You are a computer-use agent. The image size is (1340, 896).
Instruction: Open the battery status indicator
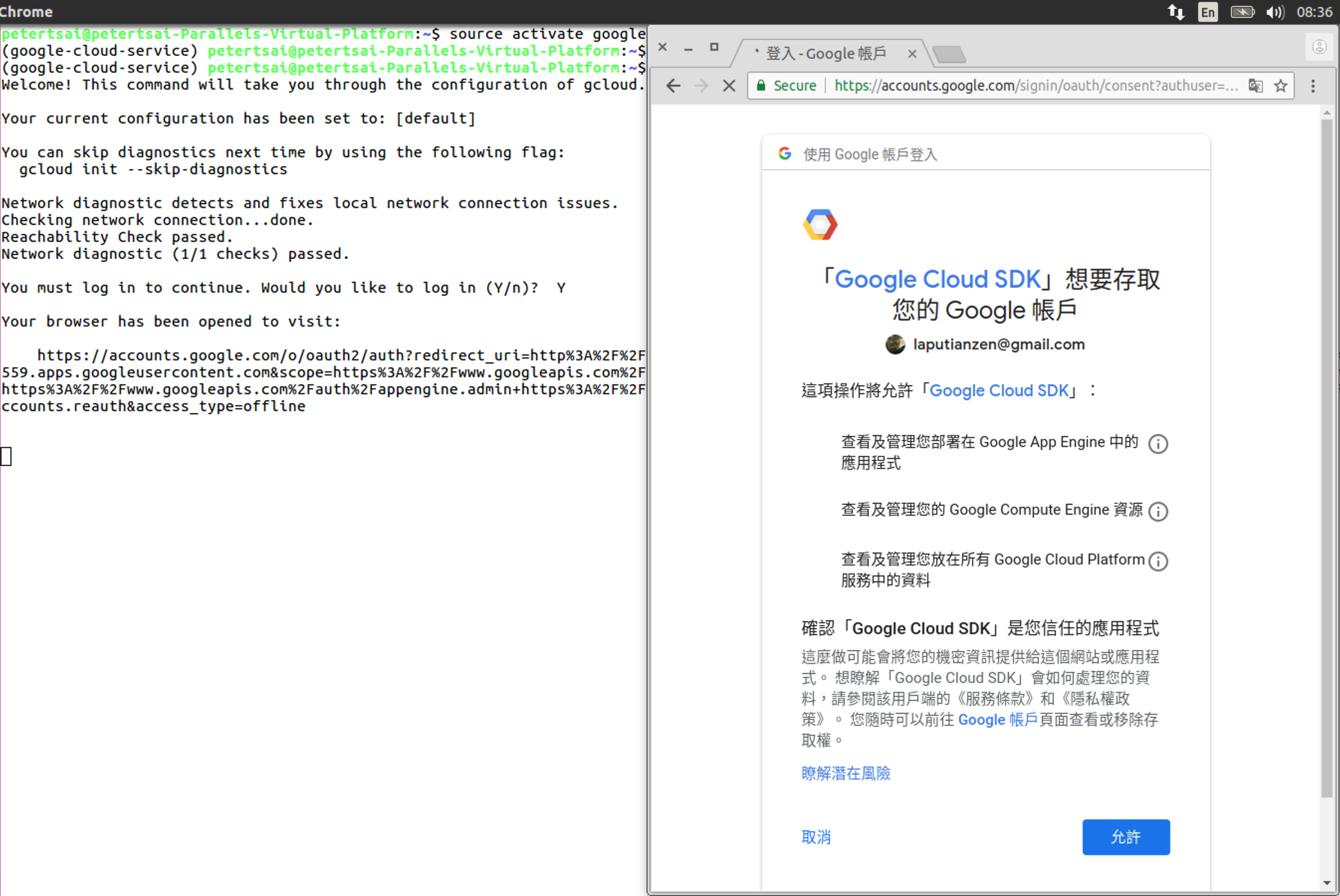click(x=1242, y=12)
